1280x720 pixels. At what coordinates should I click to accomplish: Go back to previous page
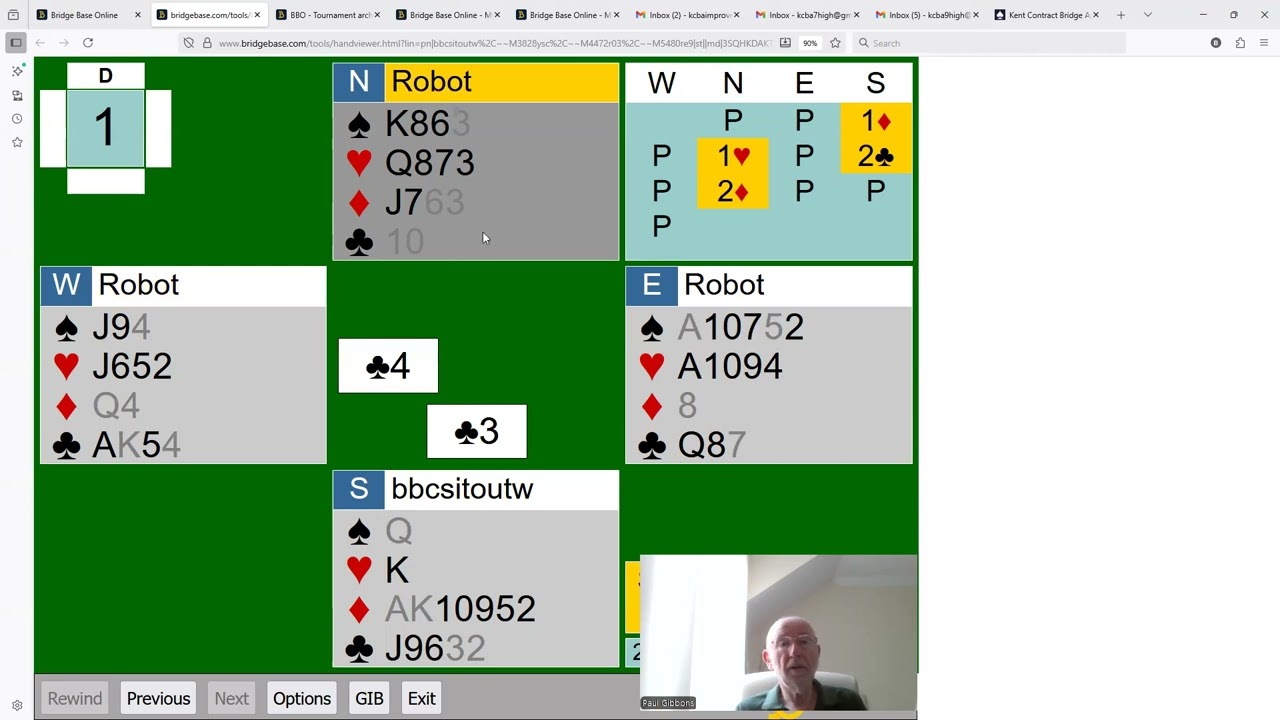(40, 43)
